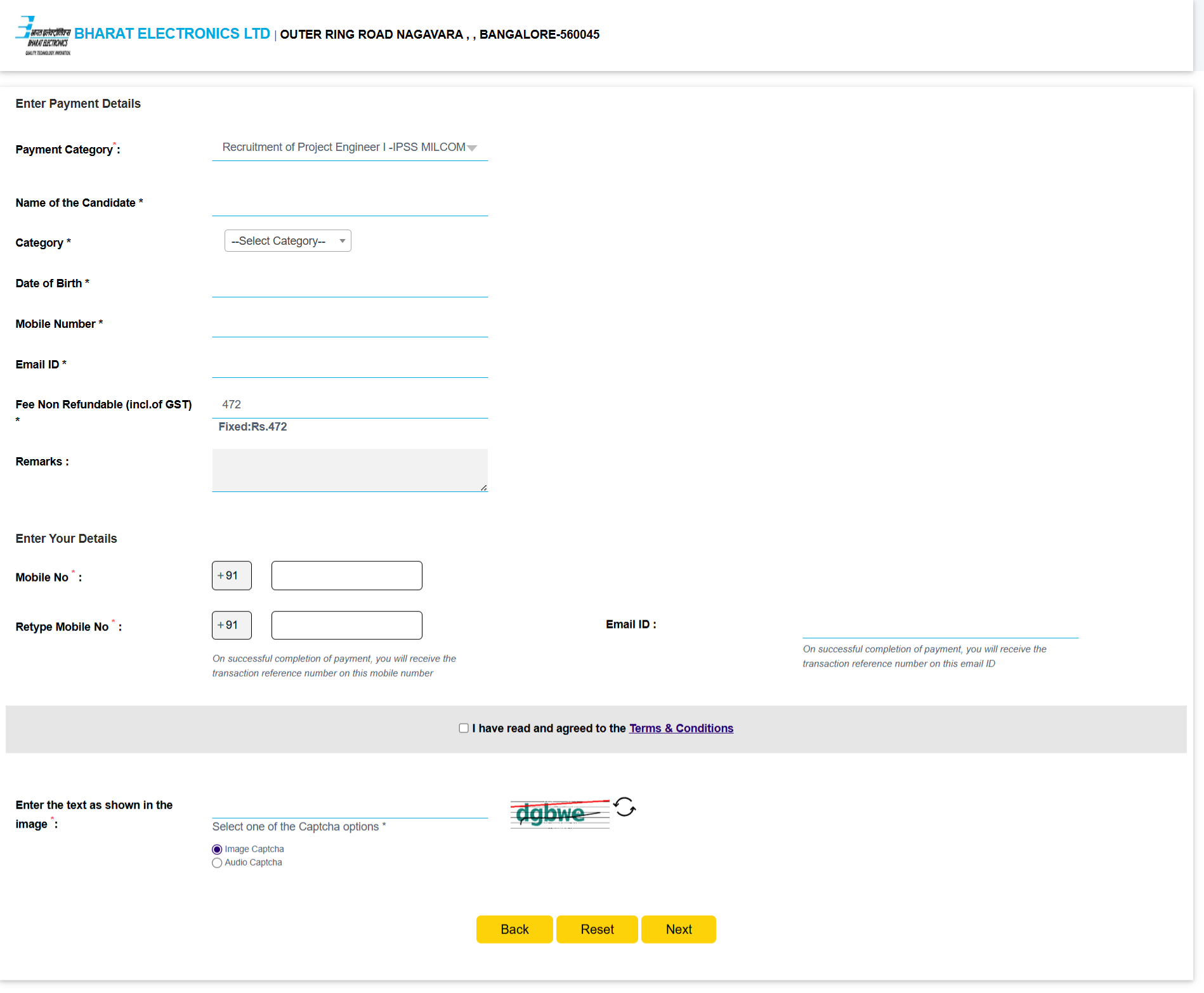Open the Terms & Conditions link
Viewport: 1204px width, 993px height.
(681, 728)
